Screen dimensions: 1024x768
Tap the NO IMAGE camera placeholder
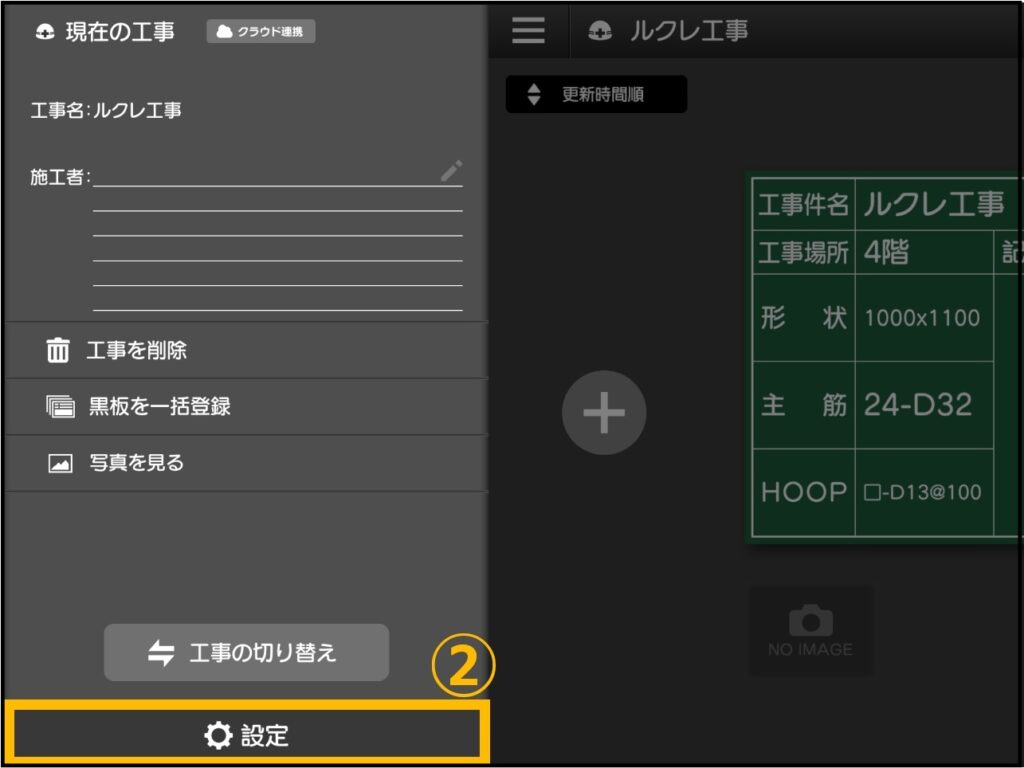811,630
